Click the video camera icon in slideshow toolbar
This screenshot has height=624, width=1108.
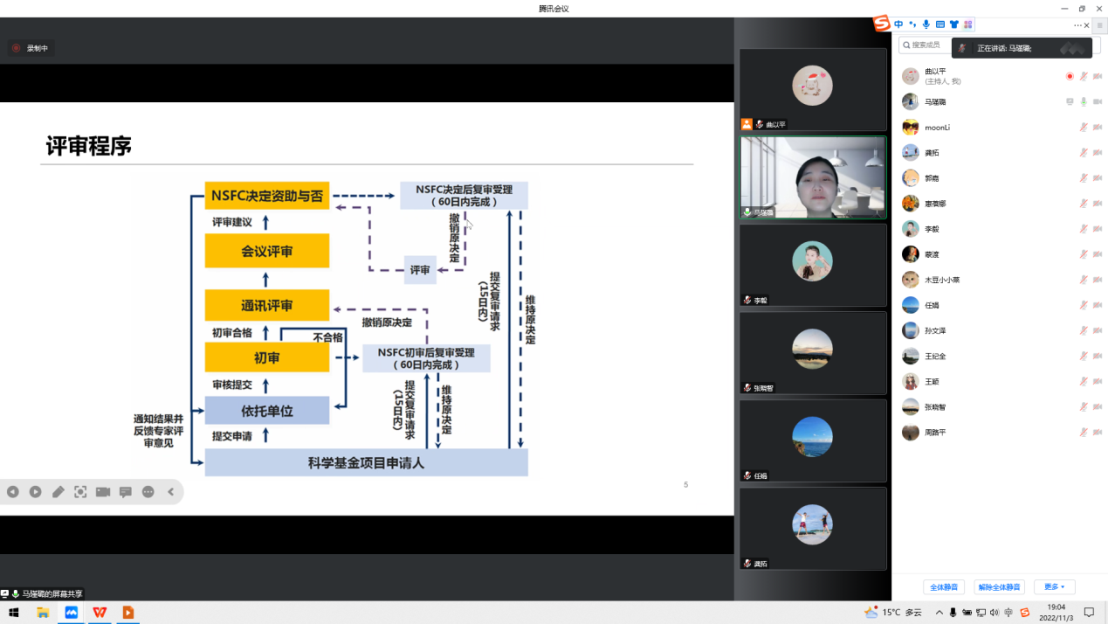point(103,492)
